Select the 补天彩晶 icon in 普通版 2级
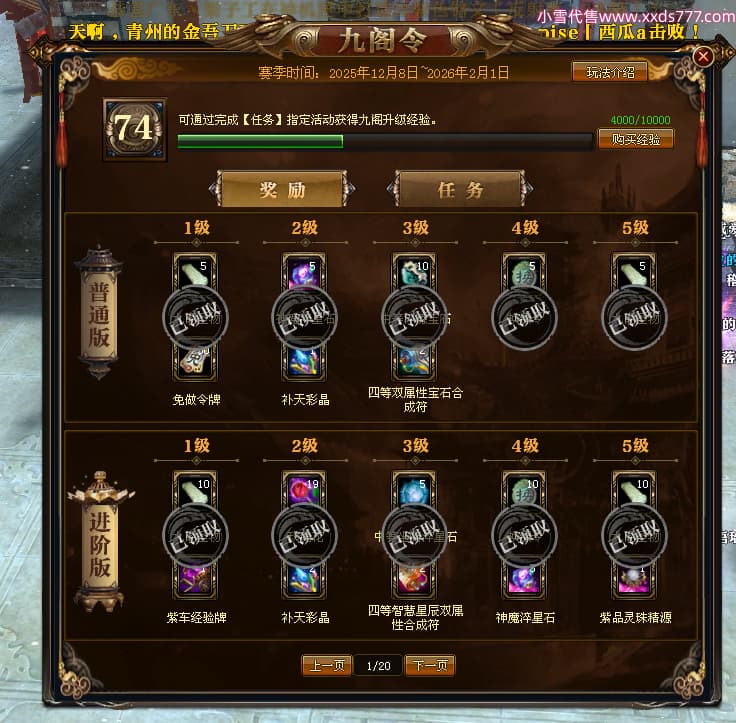Viewport: 736px width, 723px height. (304, 362)
